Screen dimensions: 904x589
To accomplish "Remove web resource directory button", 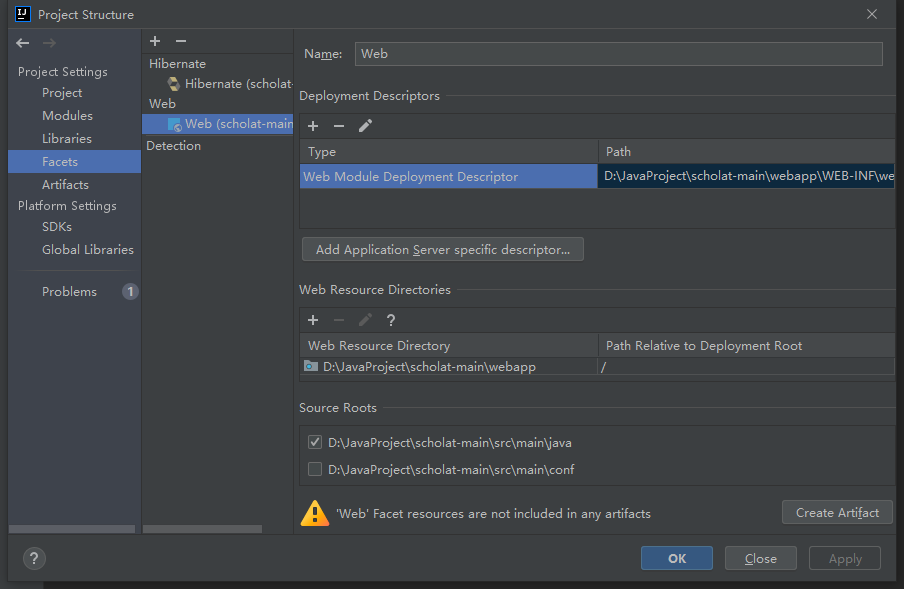I will pyautogui.click(x=339, y=320).
